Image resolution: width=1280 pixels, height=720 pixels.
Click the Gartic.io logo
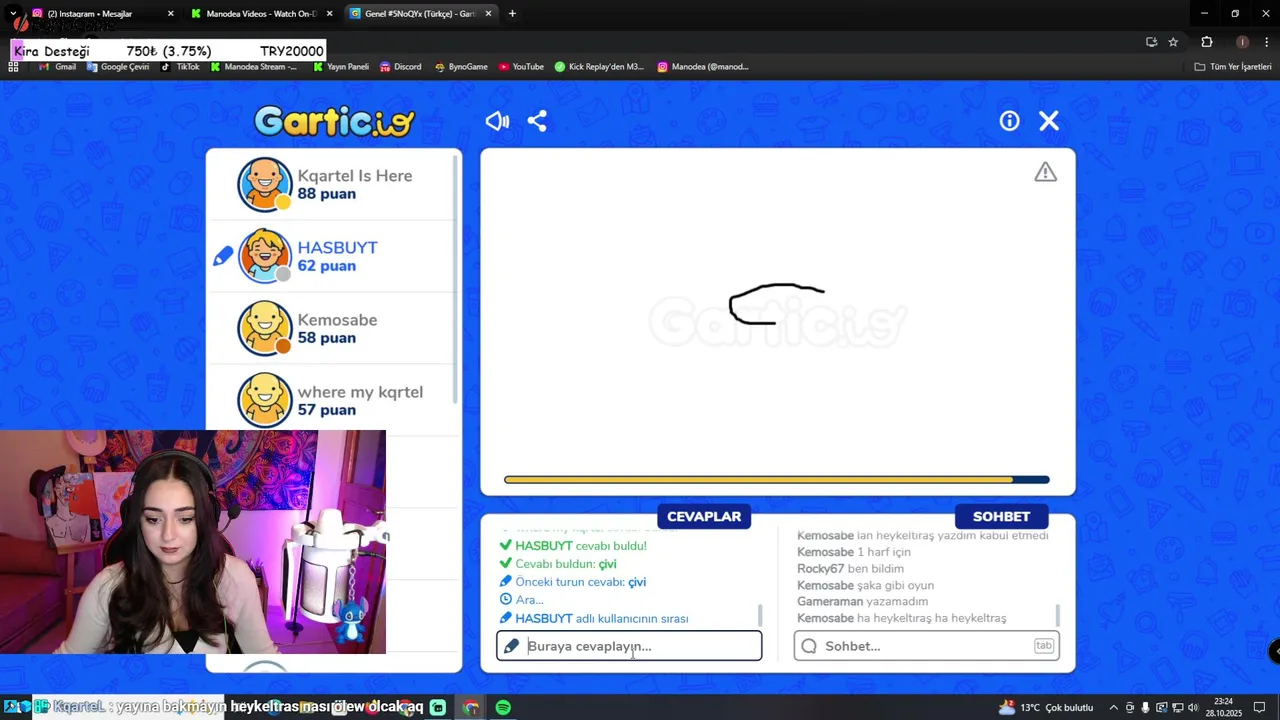coord(334,121)
